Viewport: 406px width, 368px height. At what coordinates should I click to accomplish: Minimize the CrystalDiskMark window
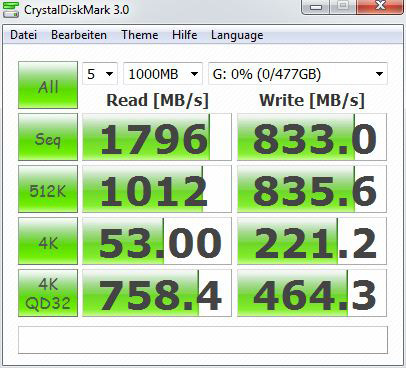pyautogui.click(x=316, y=7)
